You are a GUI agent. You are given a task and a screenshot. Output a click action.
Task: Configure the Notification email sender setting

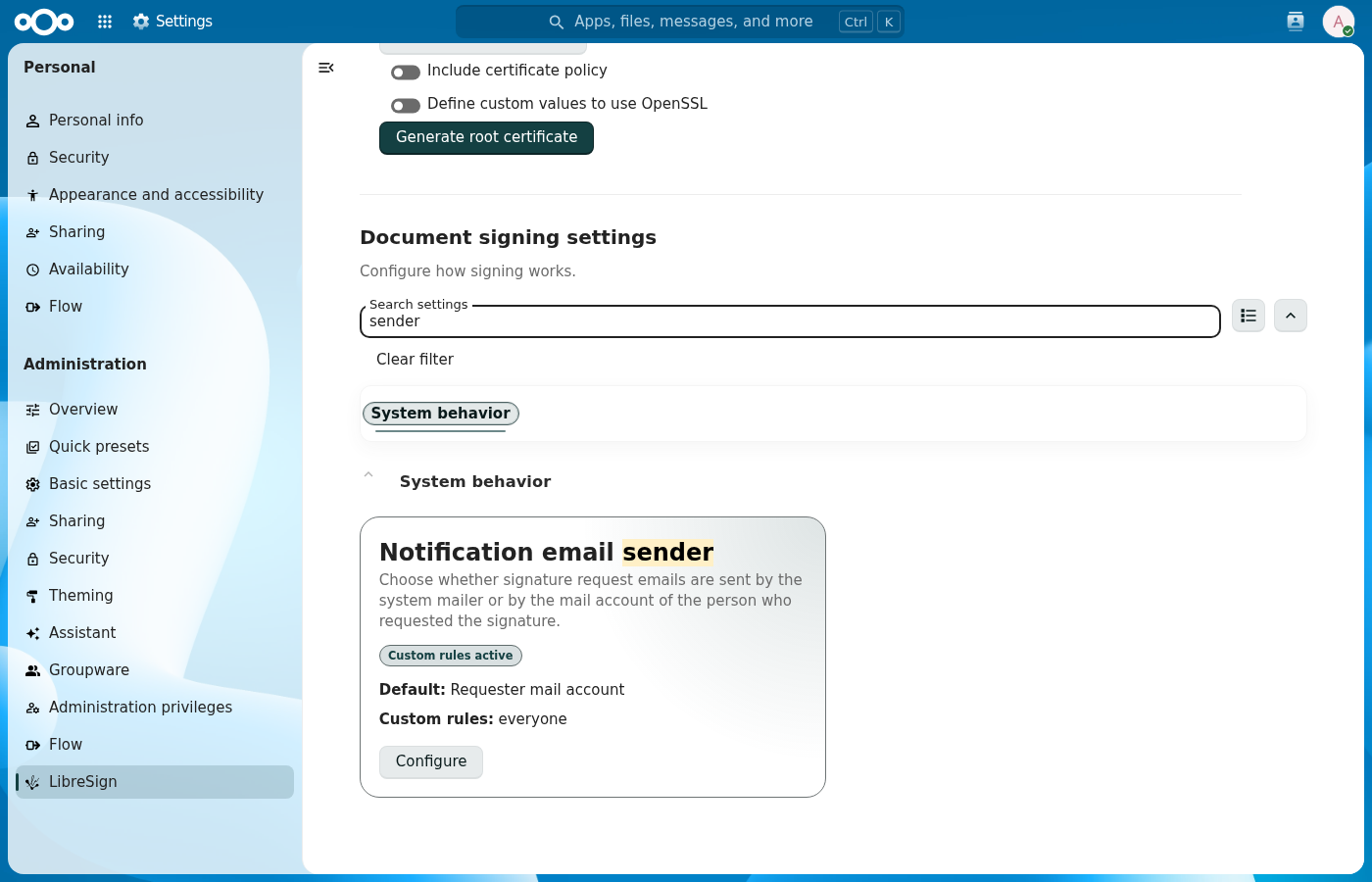coord(431,761)
